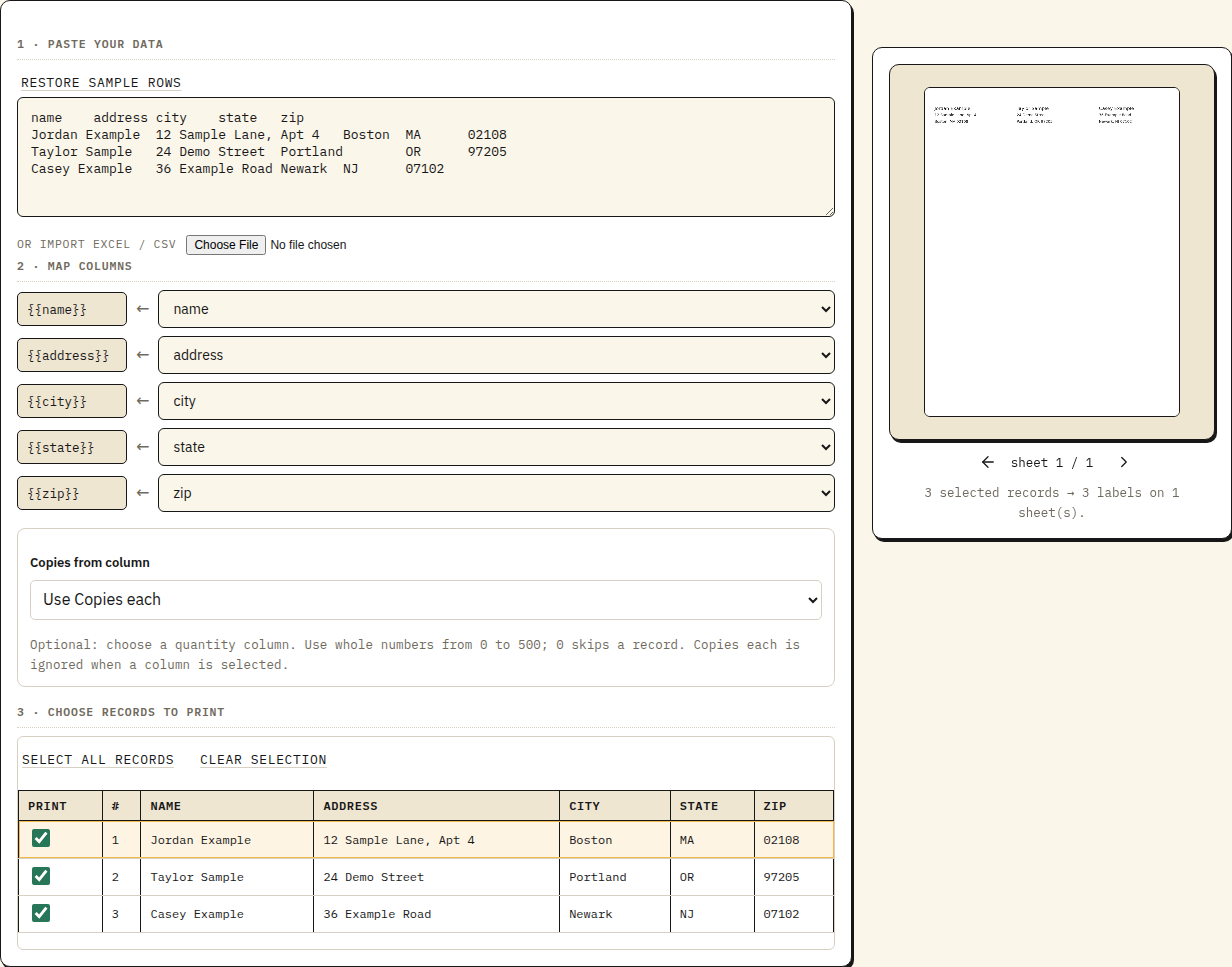Click the ADDRESS column header
Viewport: 1232px width, 967px height.
click(x=437, y=806)
